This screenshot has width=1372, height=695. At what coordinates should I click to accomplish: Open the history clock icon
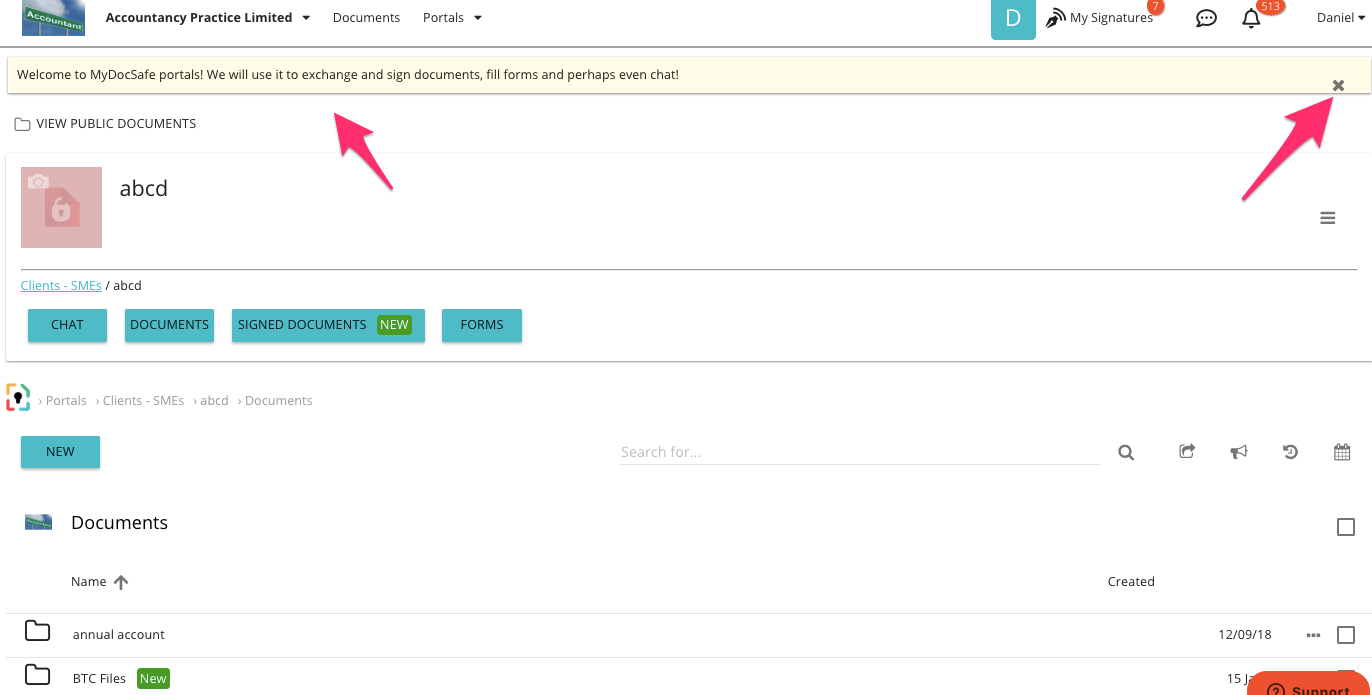(1290, 452)
